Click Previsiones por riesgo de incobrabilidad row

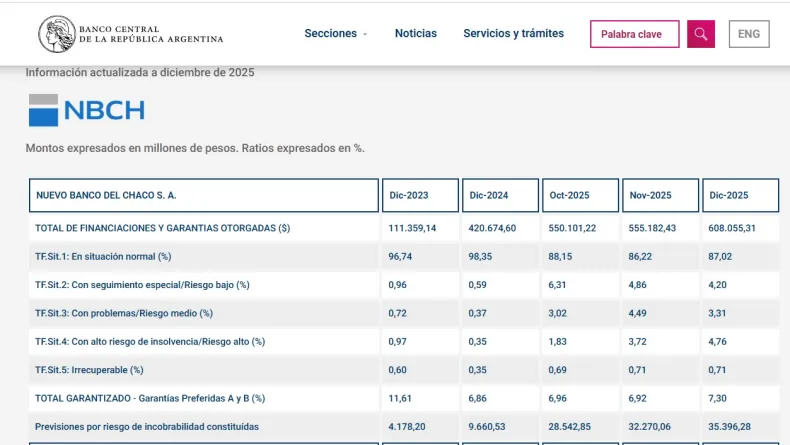pos(147,427)
